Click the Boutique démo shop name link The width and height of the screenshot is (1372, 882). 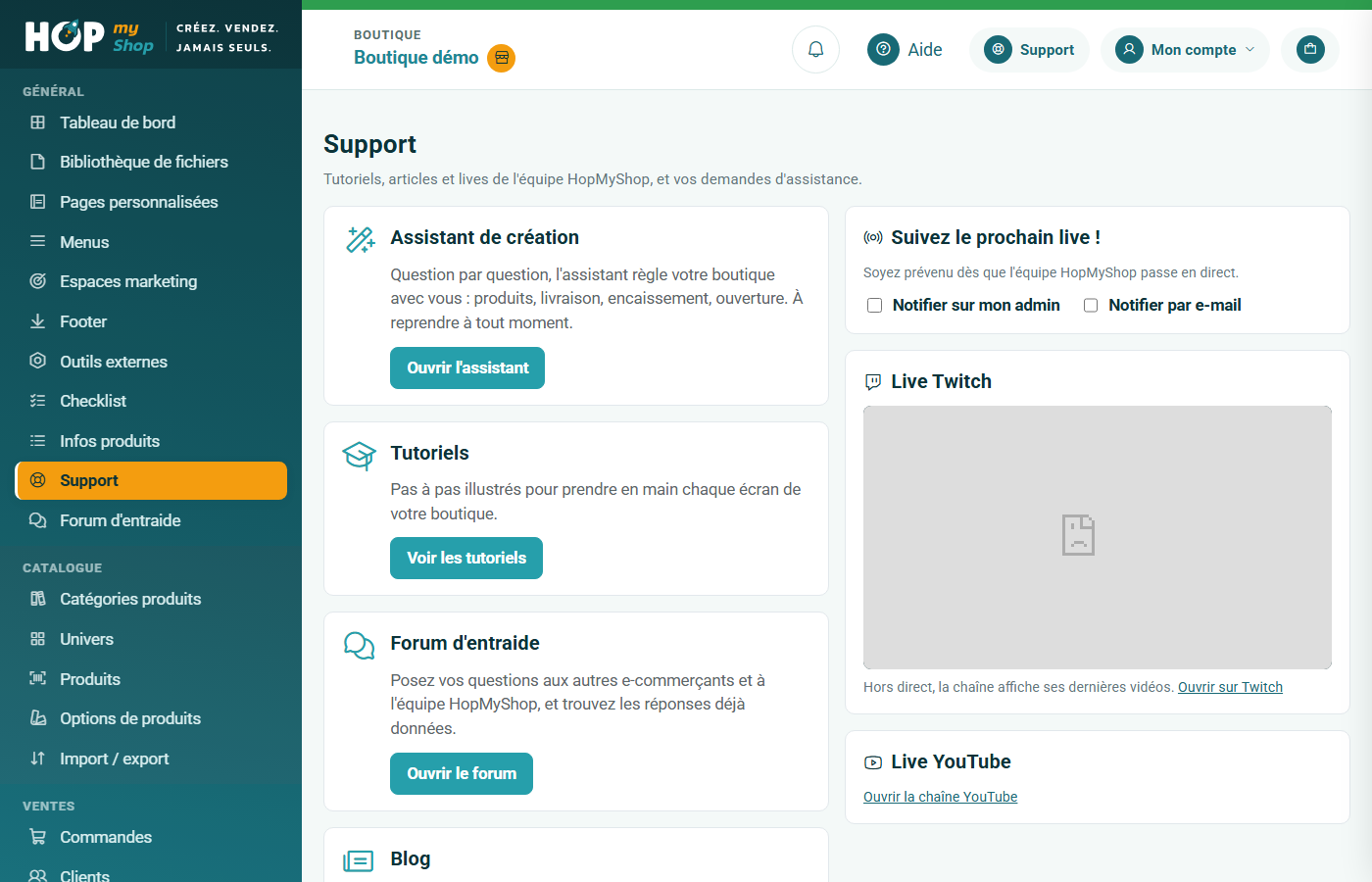(x=416, y=58)
